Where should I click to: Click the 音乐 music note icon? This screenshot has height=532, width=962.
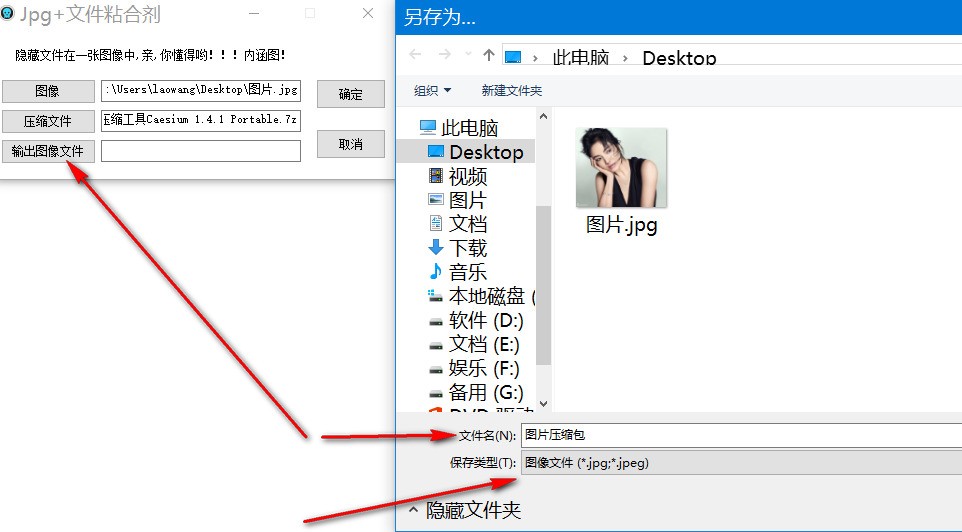[x=436, y=271]
